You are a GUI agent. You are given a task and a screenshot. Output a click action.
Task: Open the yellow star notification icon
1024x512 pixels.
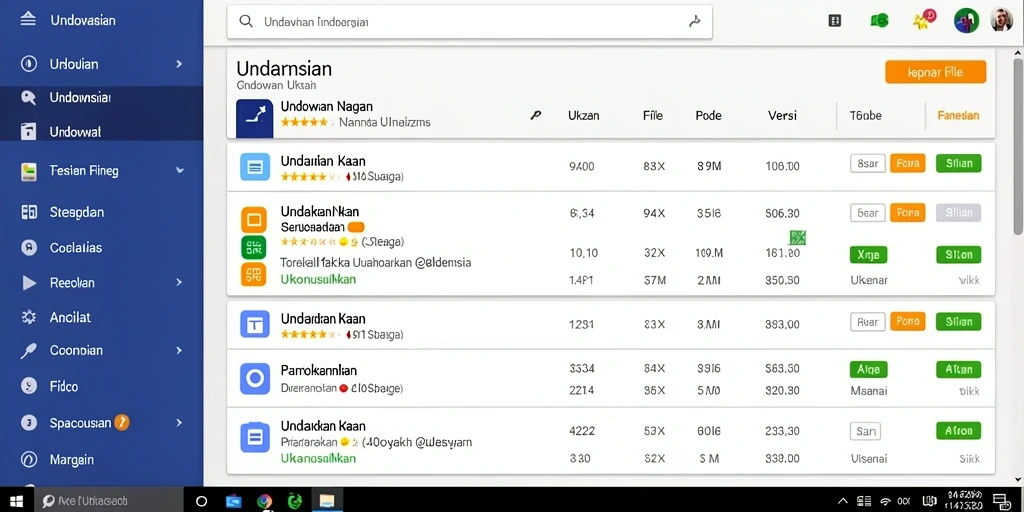pos(924,20)
